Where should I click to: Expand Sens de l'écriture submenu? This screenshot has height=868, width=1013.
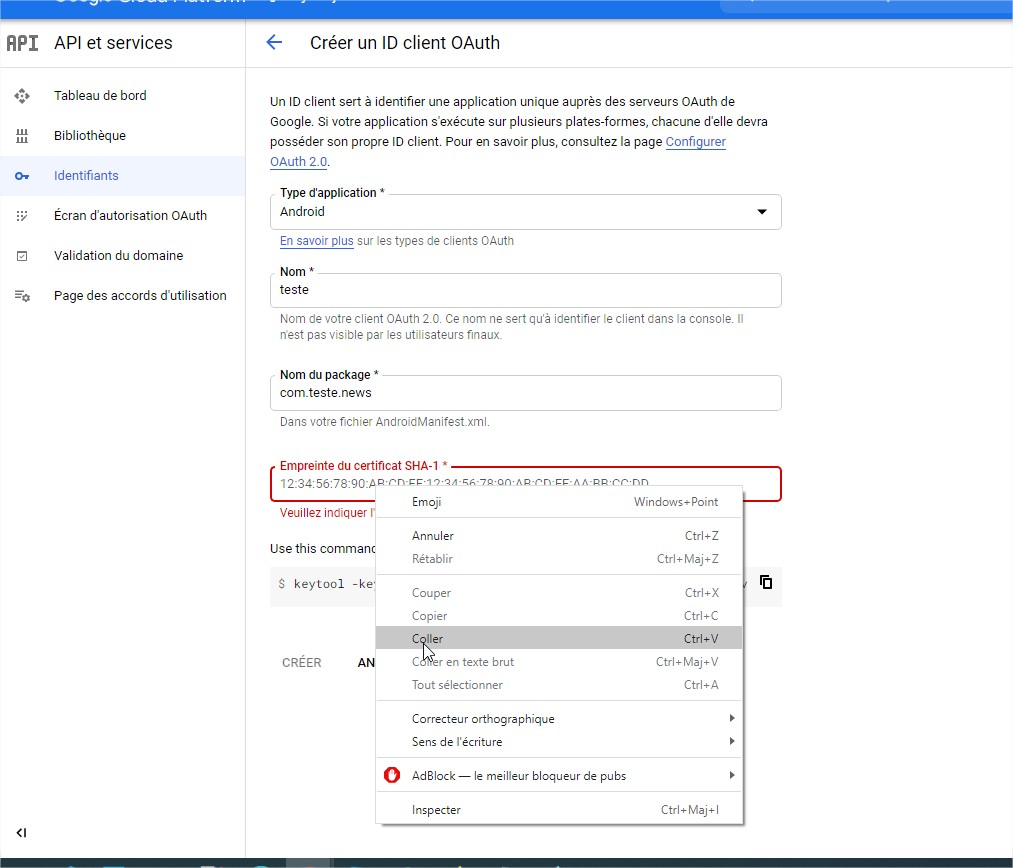559,741
